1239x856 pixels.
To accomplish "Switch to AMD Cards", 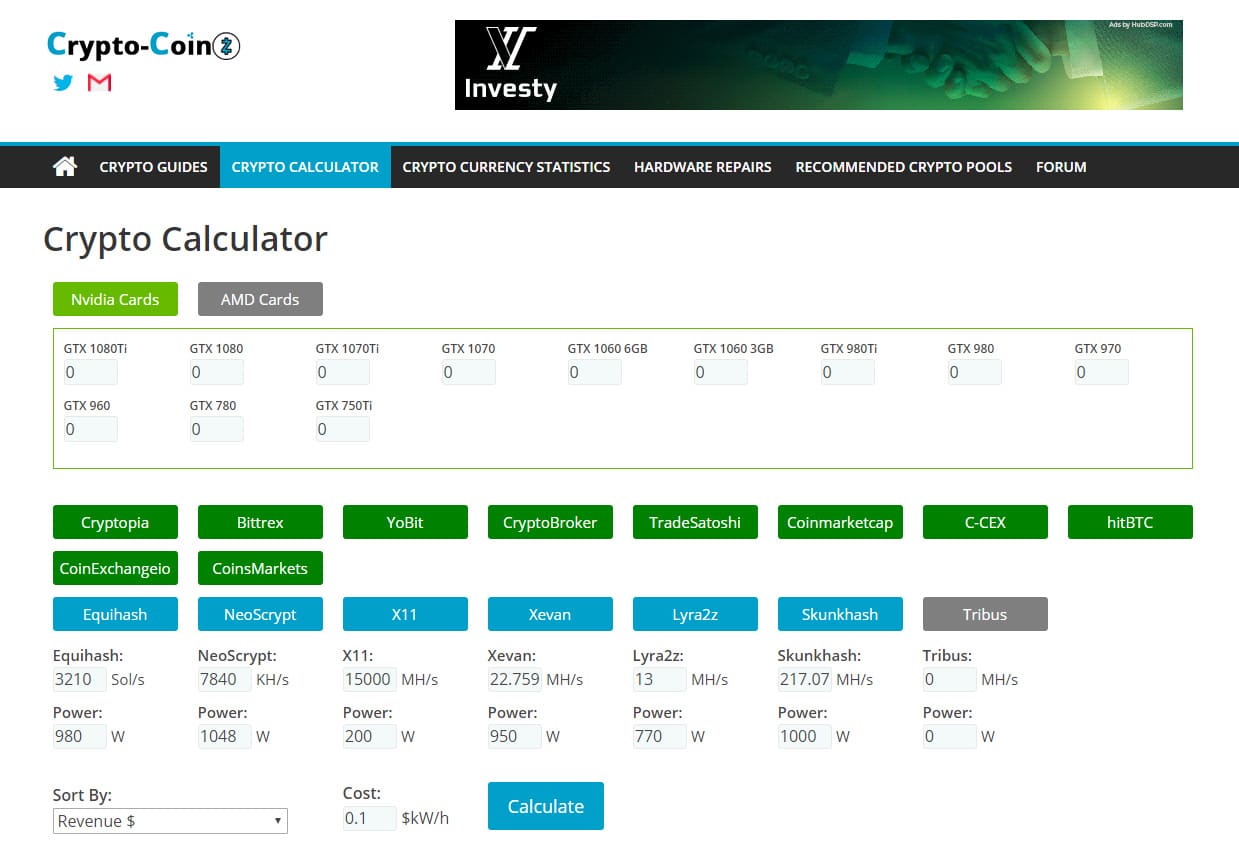I will (260, 298).
